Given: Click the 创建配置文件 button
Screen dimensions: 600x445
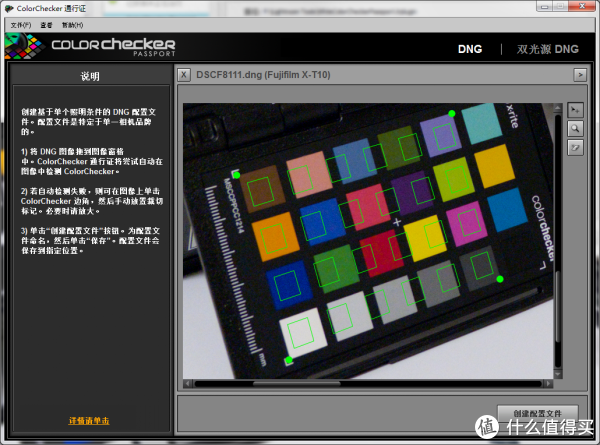Looking at the screenshot, I should pos(537,413).
